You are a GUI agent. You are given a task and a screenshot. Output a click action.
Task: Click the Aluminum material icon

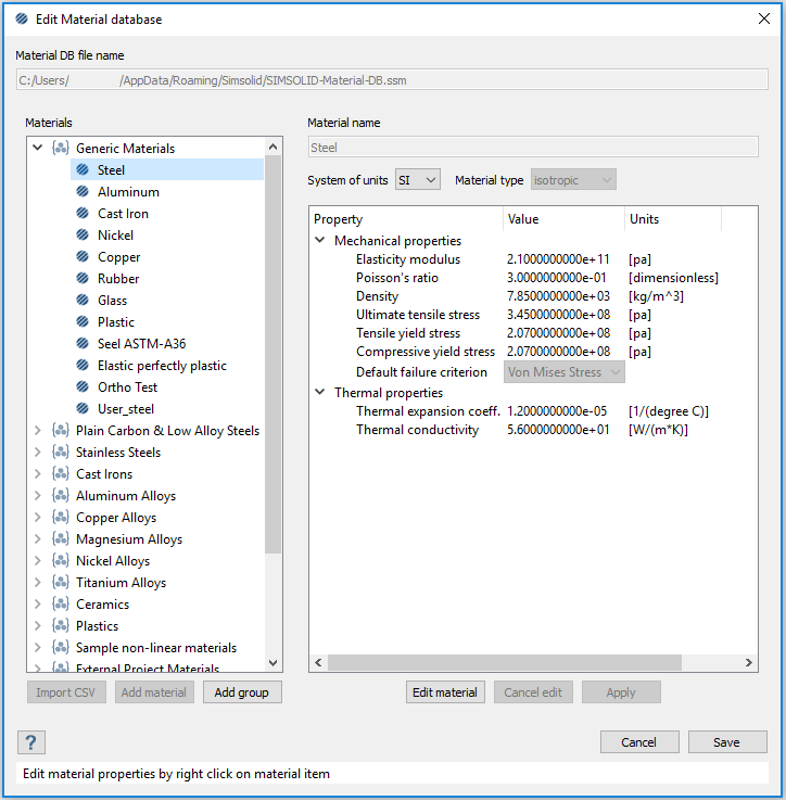(82, 192)
